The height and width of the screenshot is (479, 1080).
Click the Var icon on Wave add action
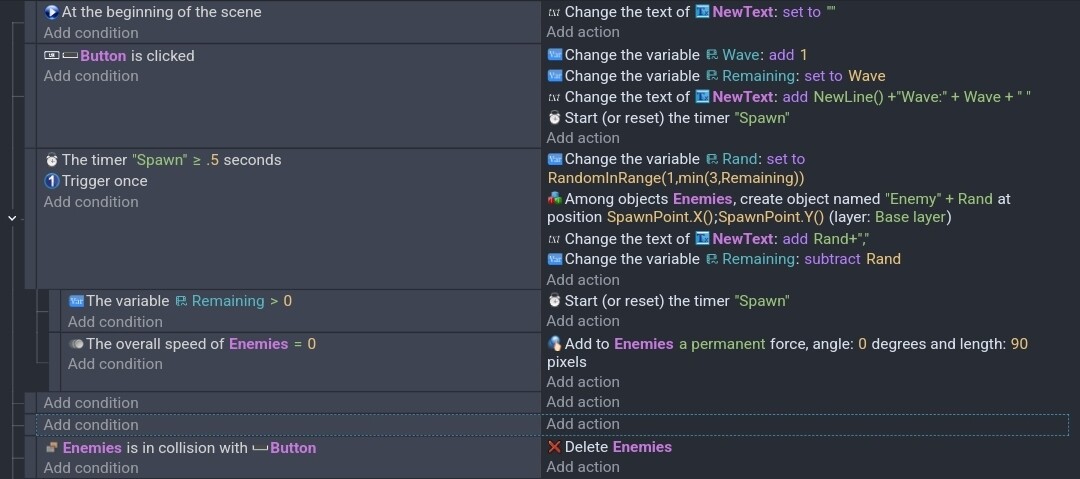click(x=554, y=54)
